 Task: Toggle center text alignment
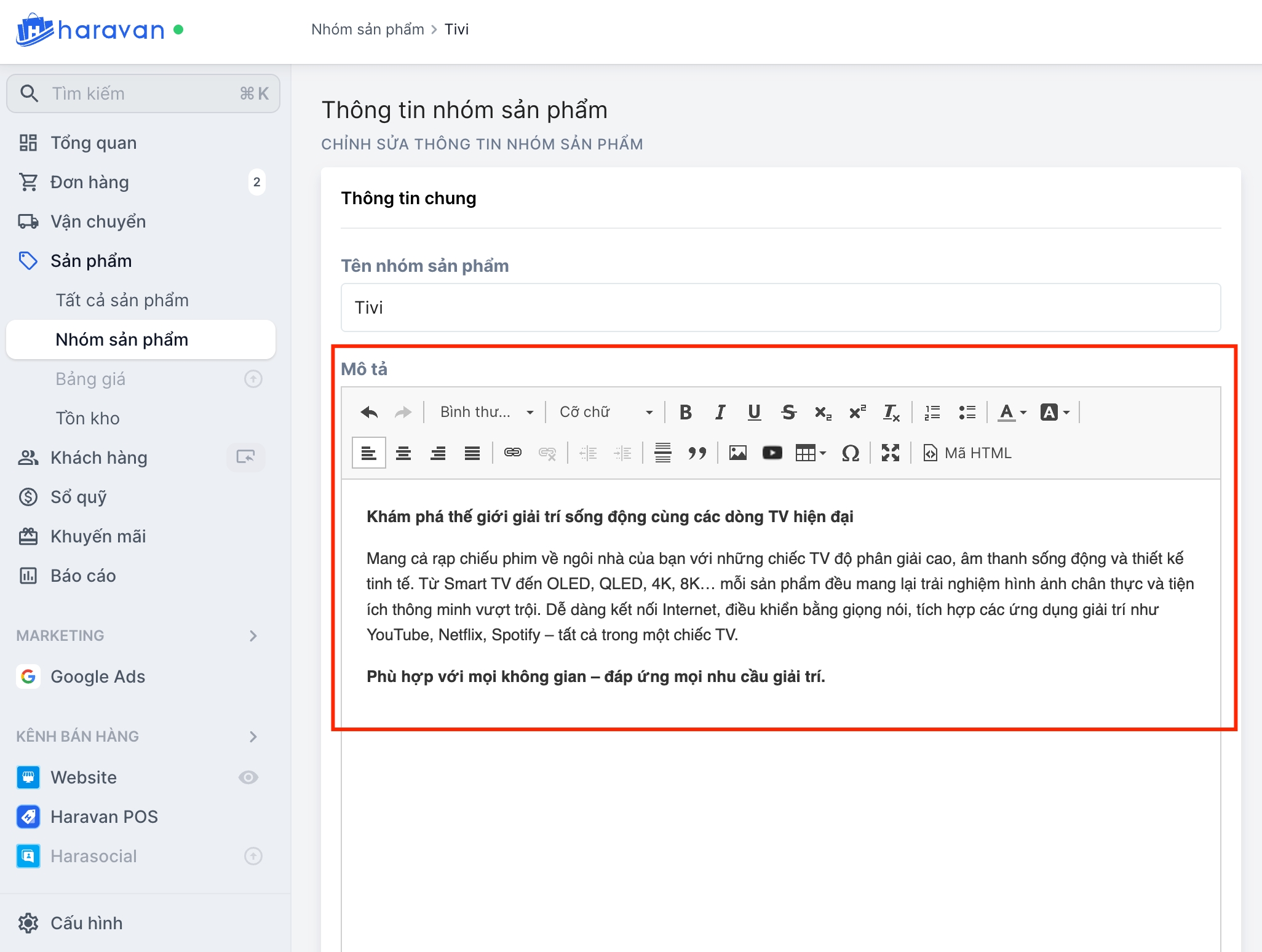click(x=403, y=453)
